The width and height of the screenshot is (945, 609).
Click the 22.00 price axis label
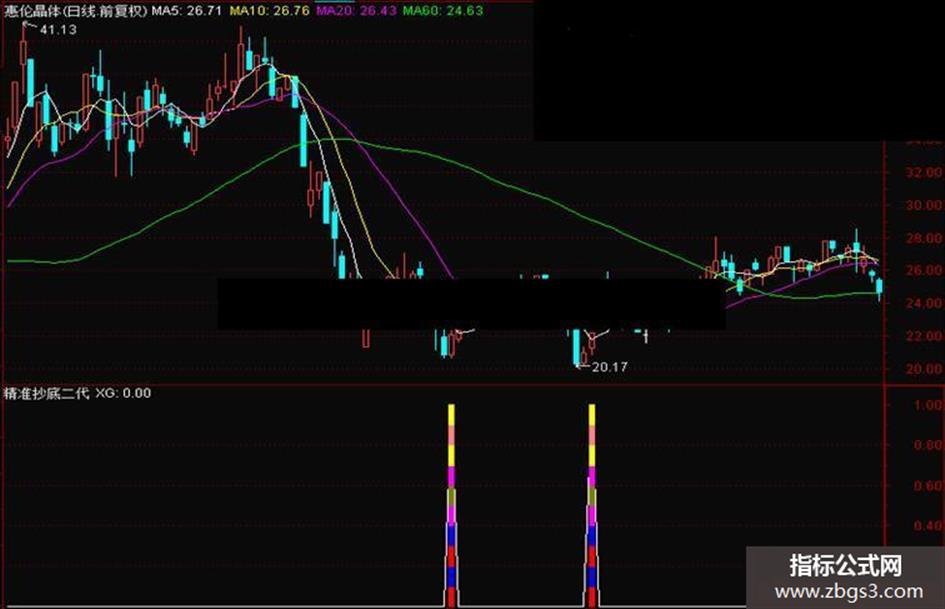(924, 336)
